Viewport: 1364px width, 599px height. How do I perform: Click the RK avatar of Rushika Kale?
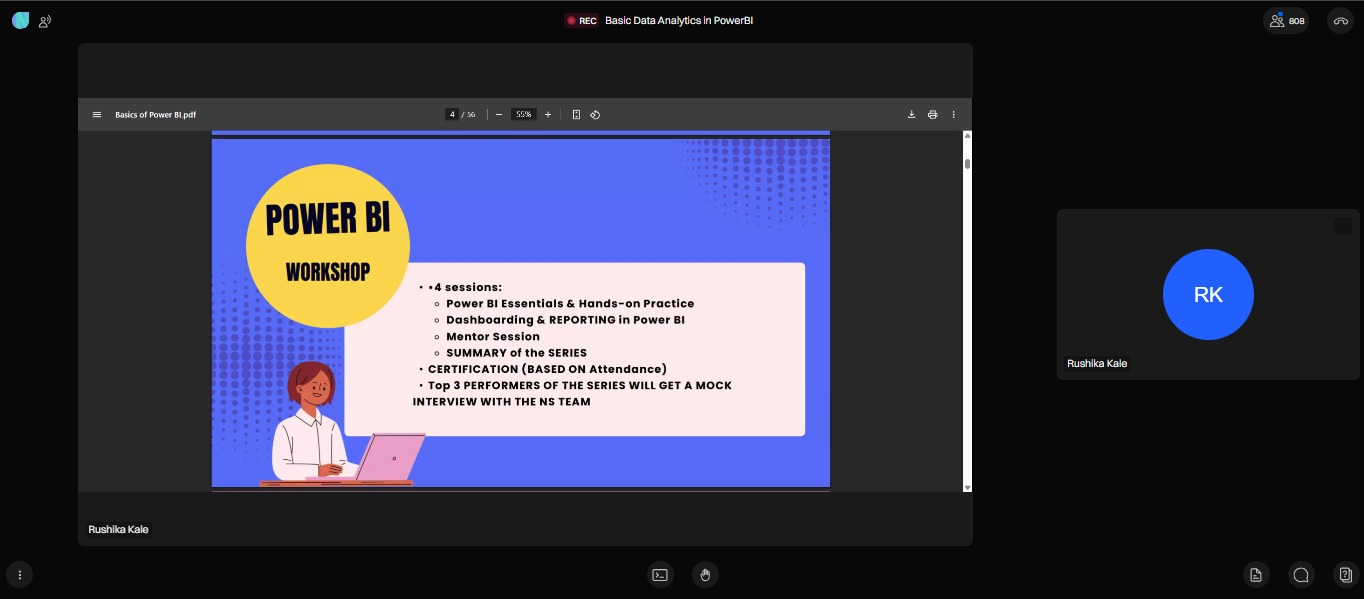pos(1208,294)
